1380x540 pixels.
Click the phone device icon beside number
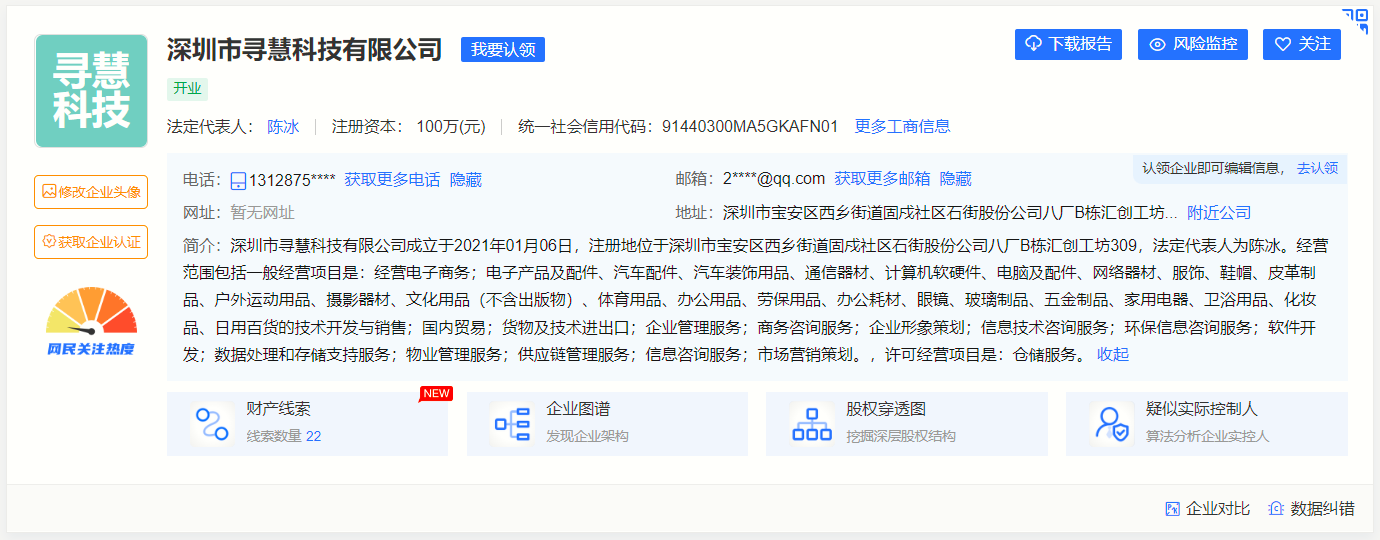238,181
